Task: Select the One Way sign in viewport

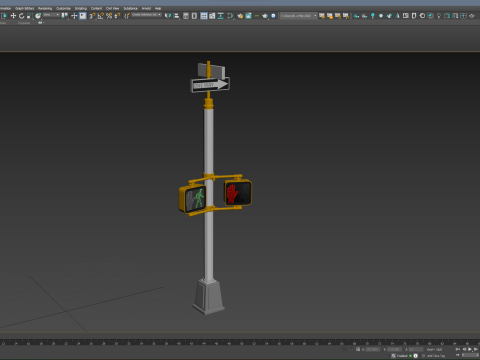Action: (x=210, y=85)
